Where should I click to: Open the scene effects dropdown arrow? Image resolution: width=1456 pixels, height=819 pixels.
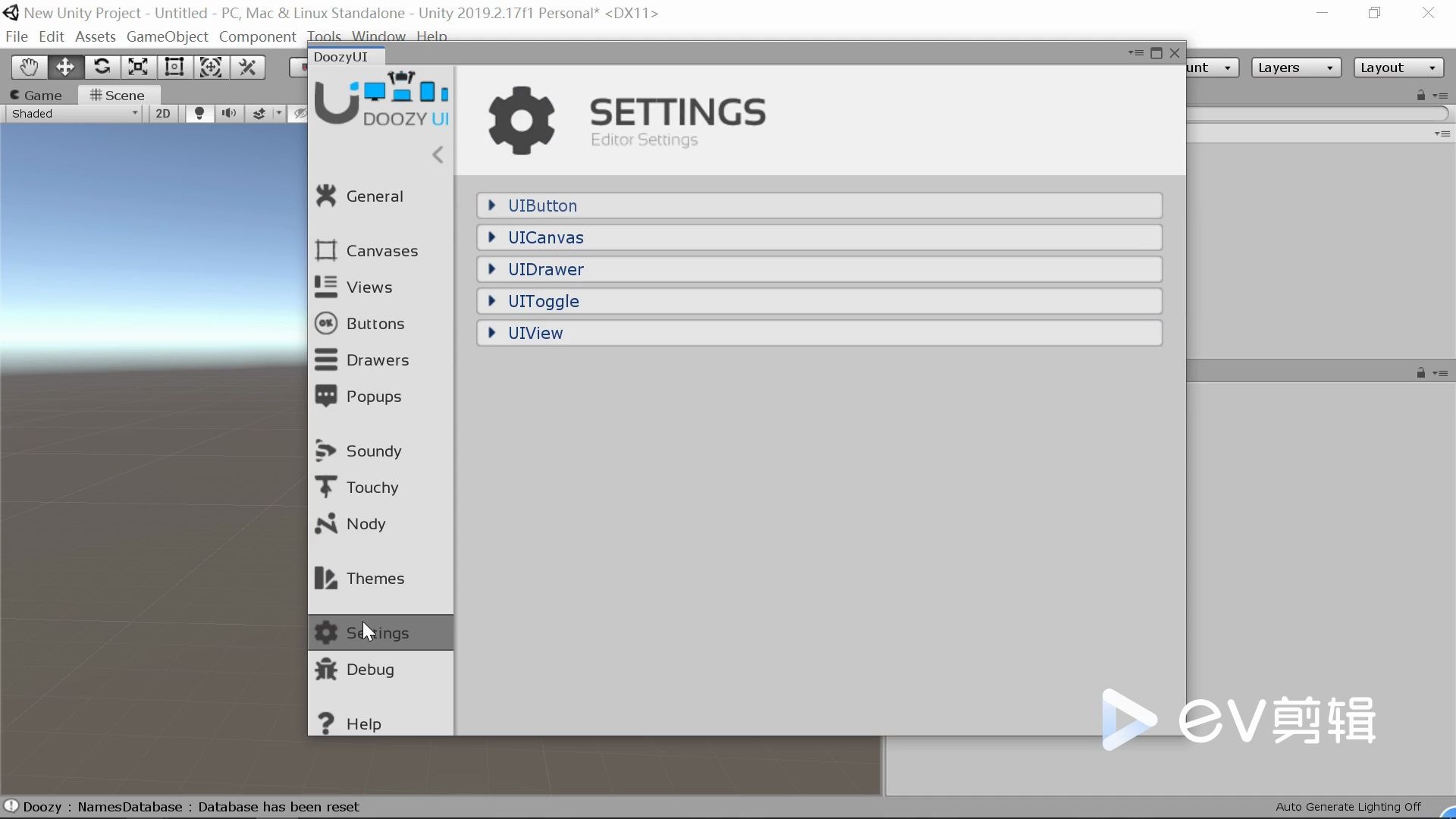[x=279, y=114]
